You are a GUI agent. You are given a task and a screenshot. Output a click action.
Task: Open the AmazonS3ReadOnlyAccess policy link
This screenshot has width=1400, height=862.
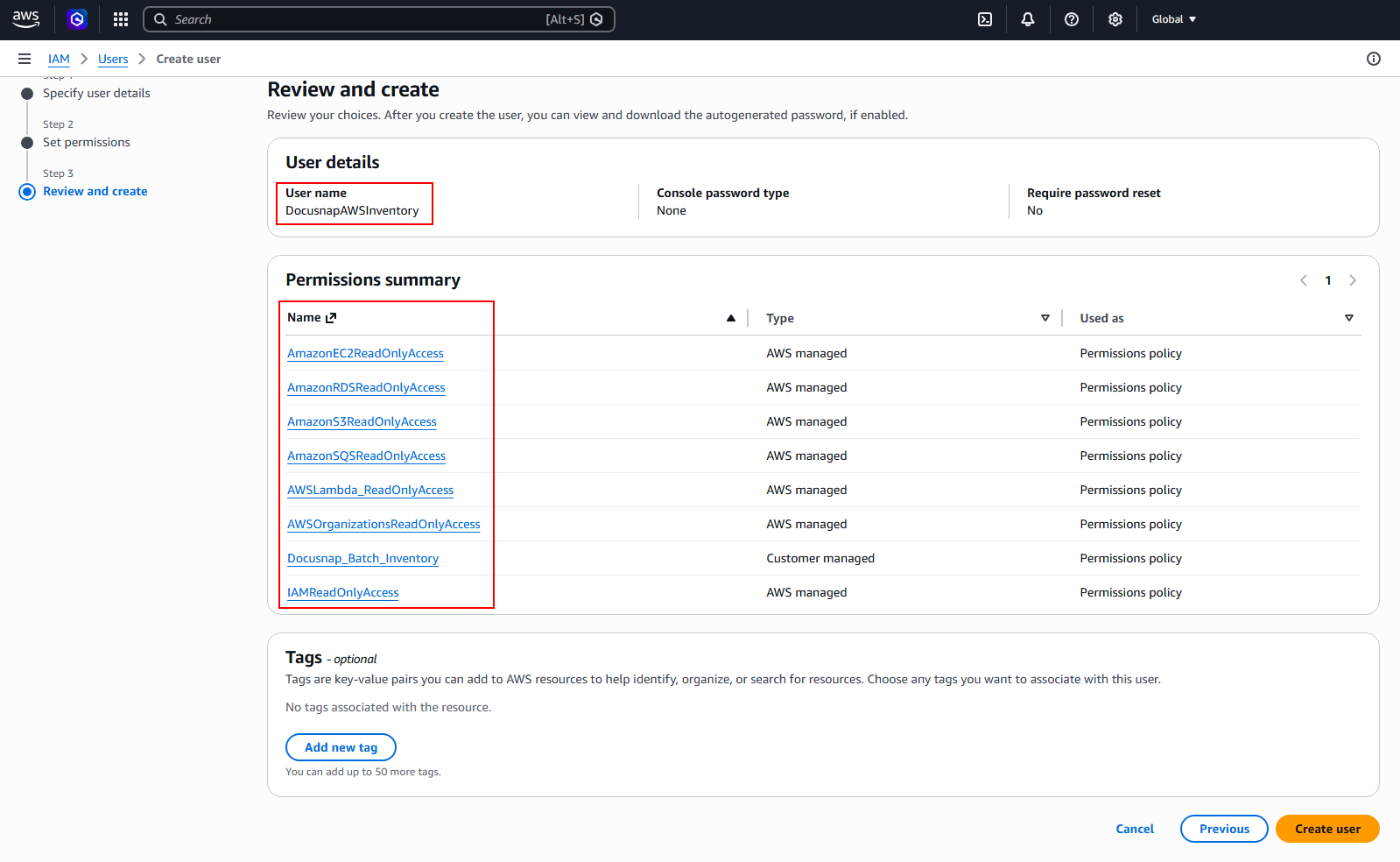click(362, 421)
